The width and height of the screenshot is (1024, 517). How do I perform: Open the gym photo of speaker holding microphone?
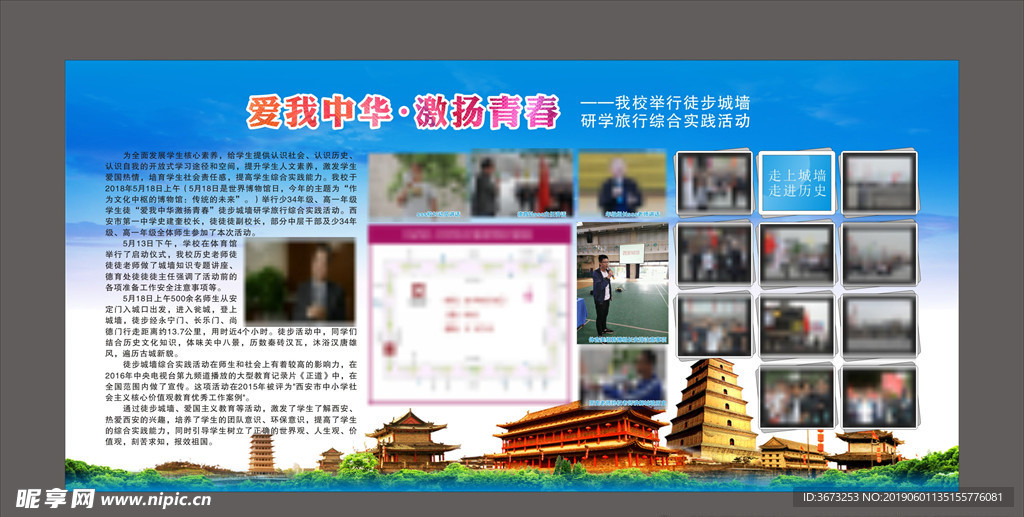622,283
